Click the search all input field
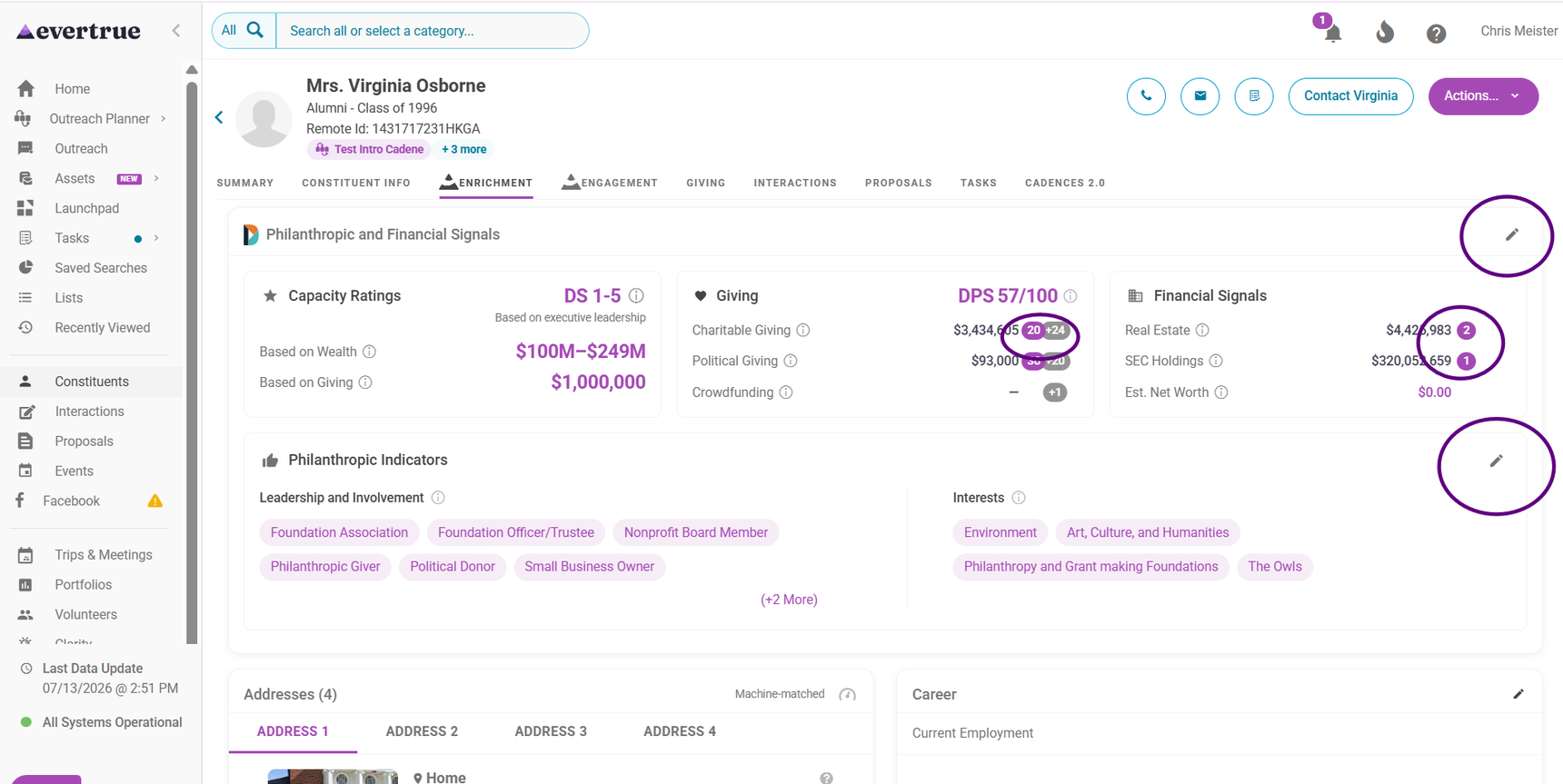The width and height of the screenshot is (1563, 784). [433, 31]
